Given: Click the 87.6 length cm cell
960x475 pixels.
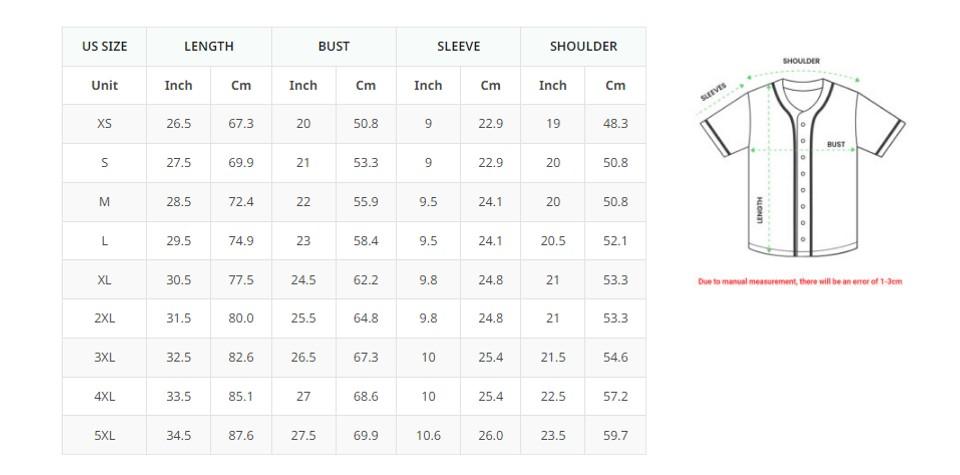Looking at the screenshot, I should click(x=241, y=436).
